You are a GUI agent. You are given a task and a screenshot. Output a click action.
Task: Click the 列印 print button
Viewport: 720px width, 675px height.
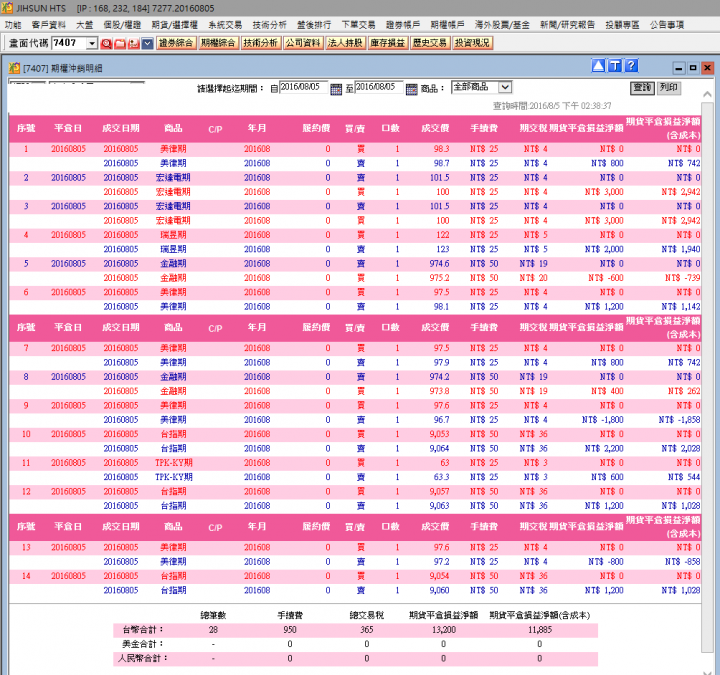[x=669, y=88]
